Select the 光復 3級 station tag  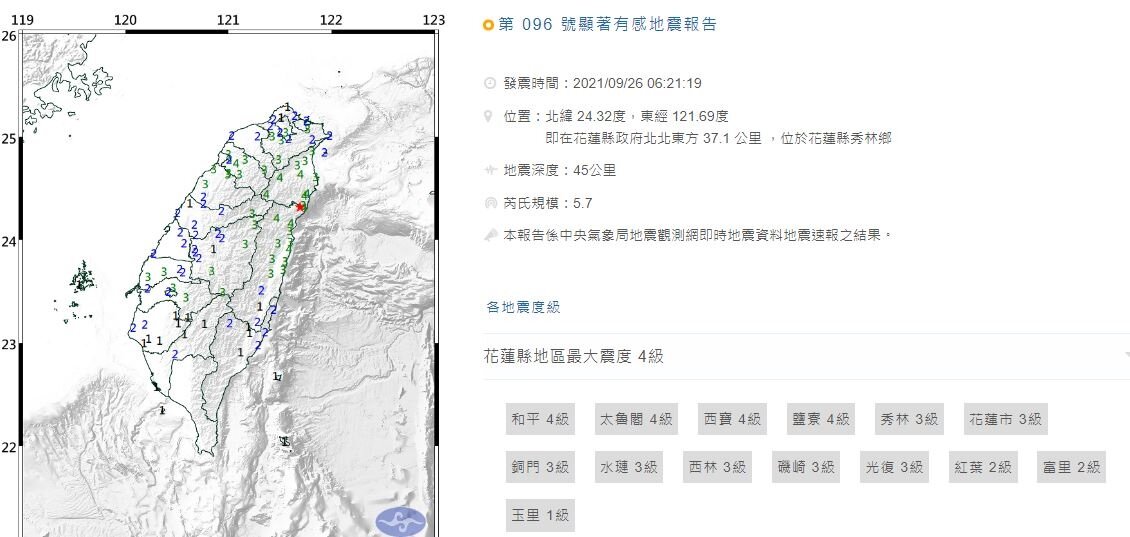click(x=894, y=467)
